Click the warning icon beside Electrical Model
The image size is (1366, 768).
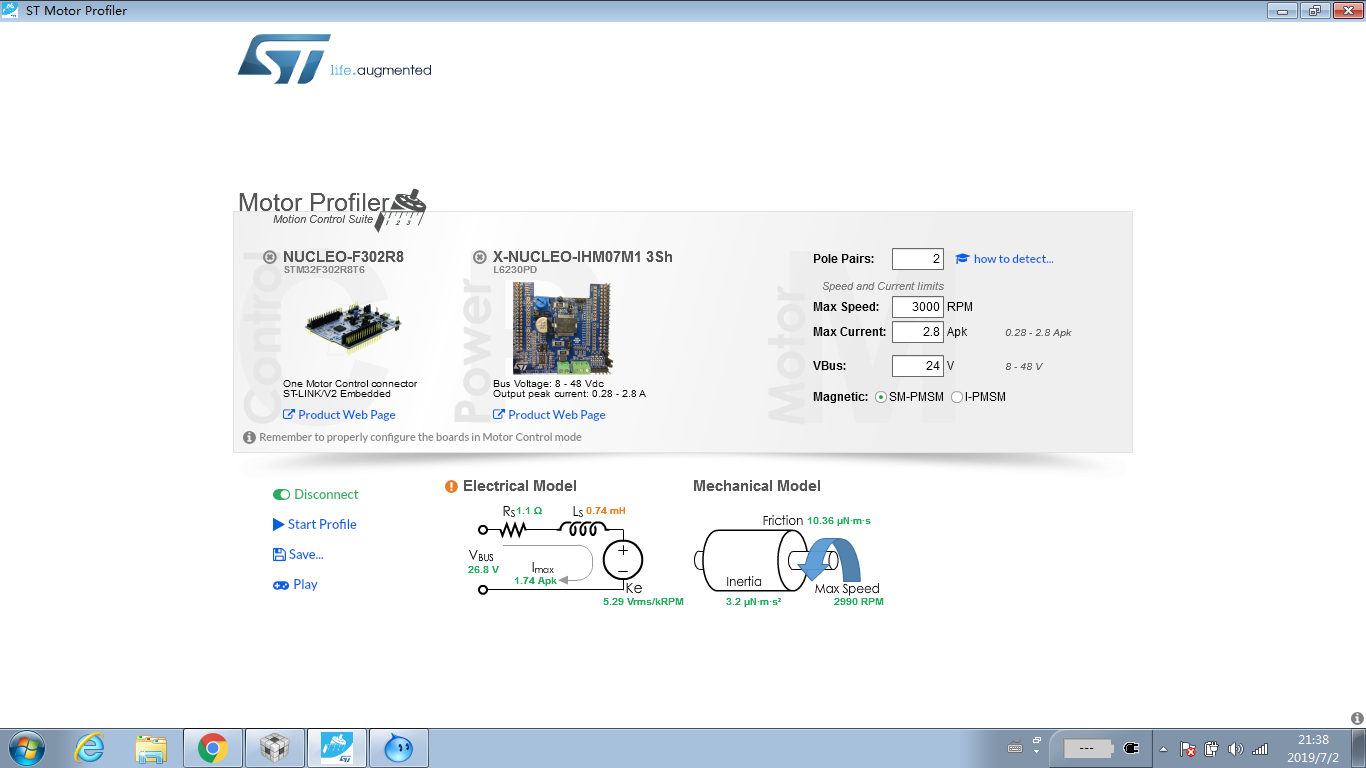tap(451, 487)
